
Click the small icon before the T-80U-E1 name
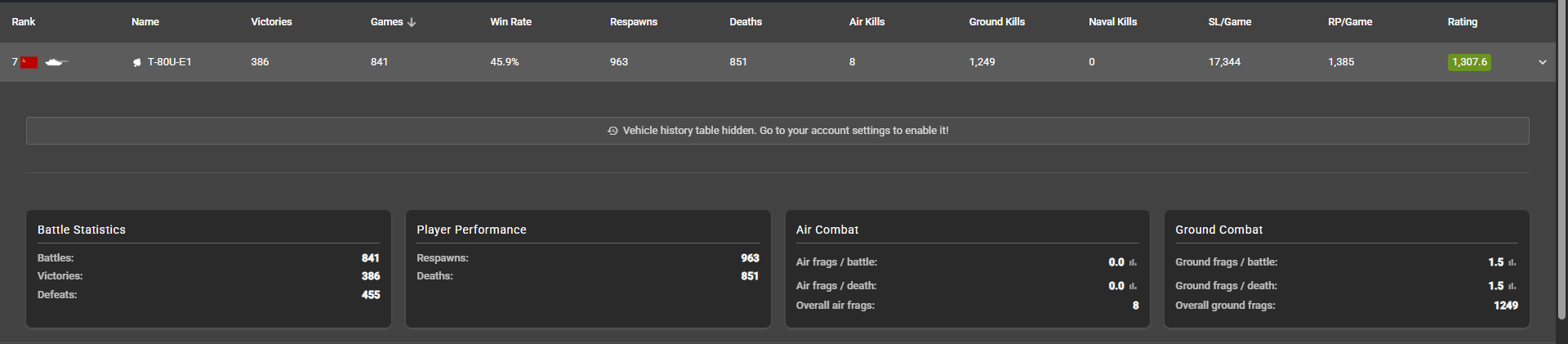(137, 62)
